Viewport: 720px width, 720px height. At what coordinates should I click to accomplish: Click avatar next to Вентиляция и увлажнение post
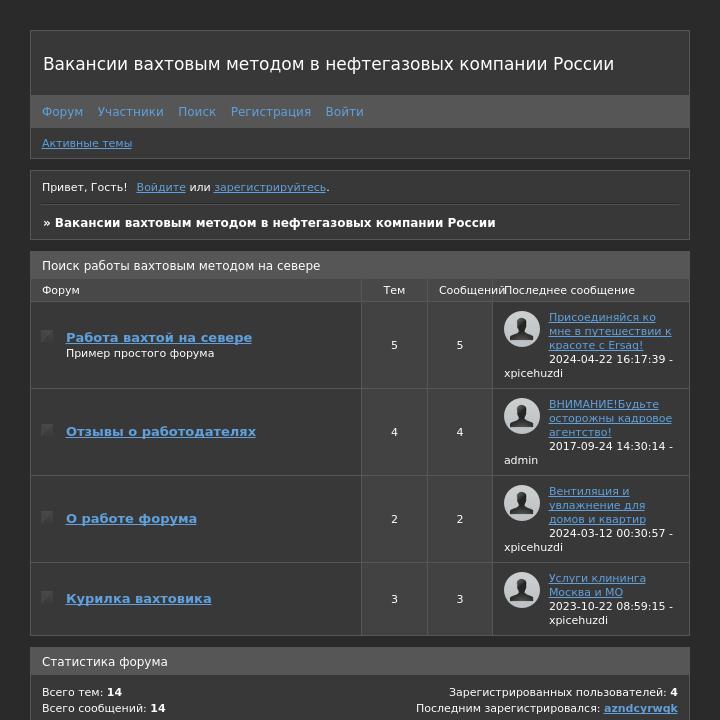(522, 503)
